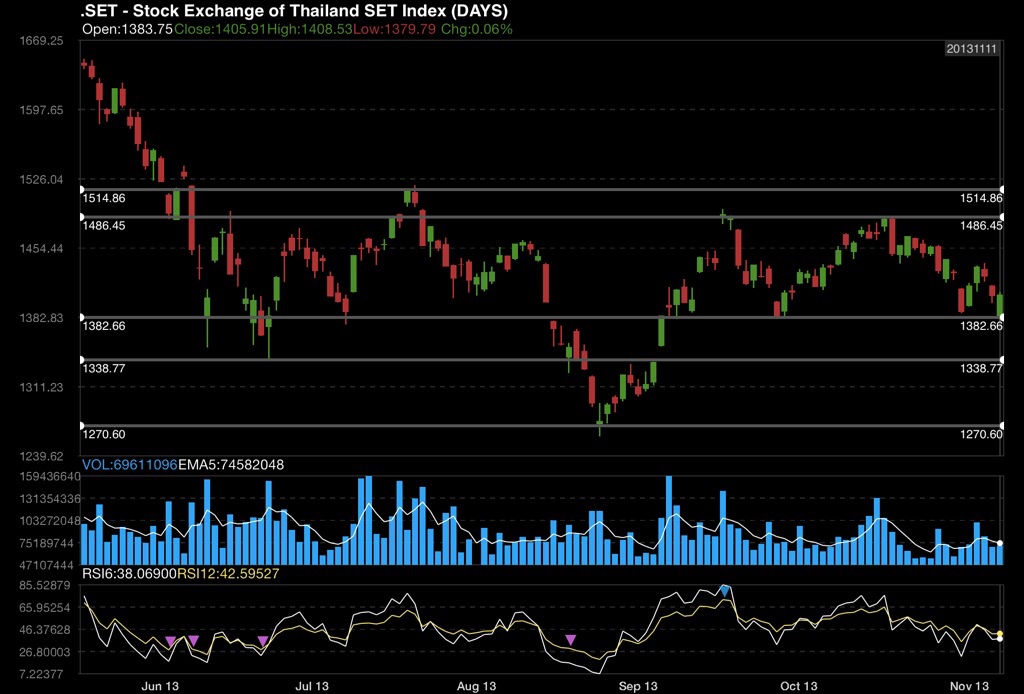Viewport: 1024px width, 694px height.
Task: Click the Close:1405.91 value
Action: (220, 29)
